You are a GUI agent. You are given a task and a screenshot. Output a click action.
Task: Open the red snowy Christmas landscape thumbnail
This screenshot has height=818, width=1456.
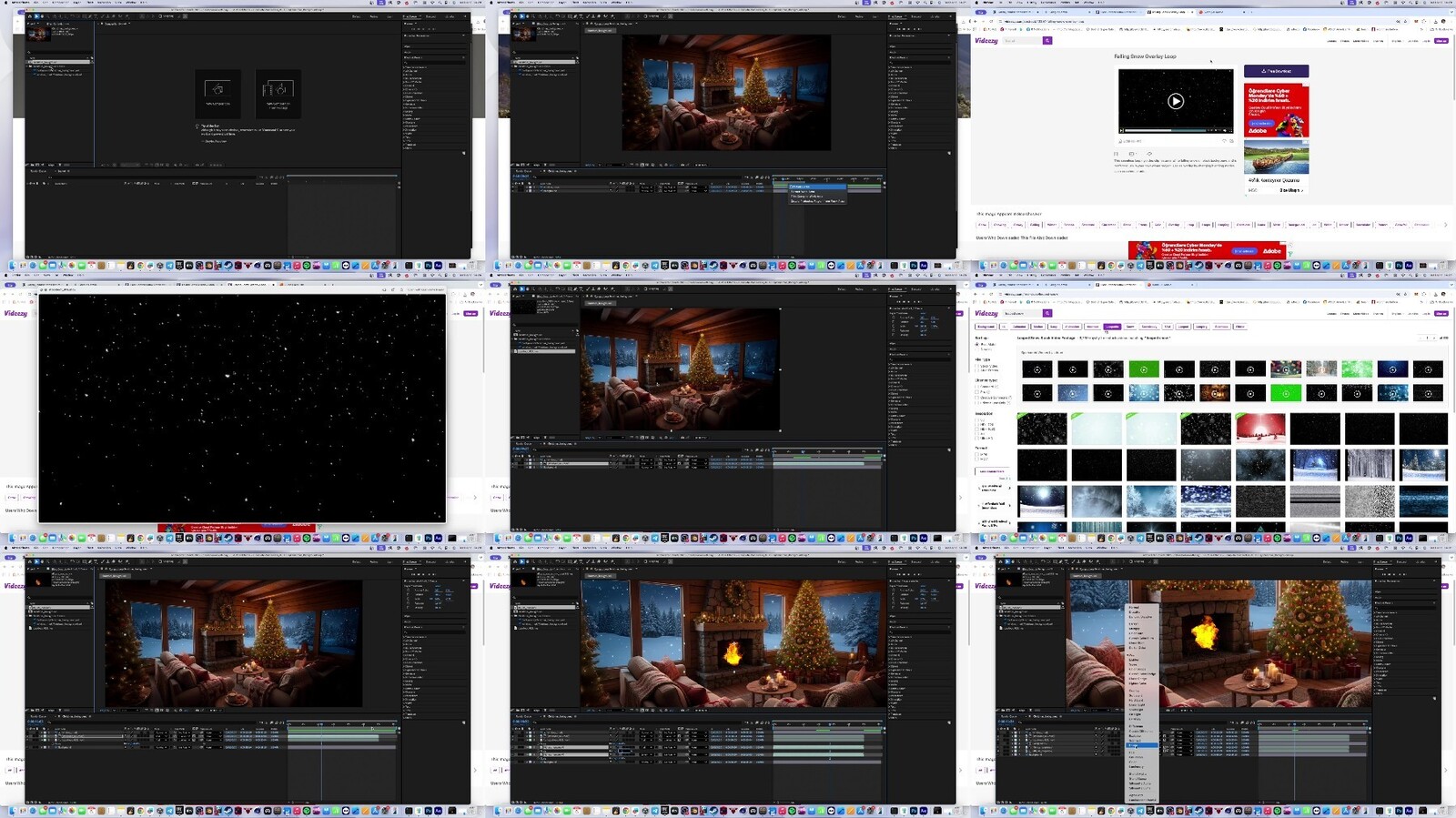1260,428
